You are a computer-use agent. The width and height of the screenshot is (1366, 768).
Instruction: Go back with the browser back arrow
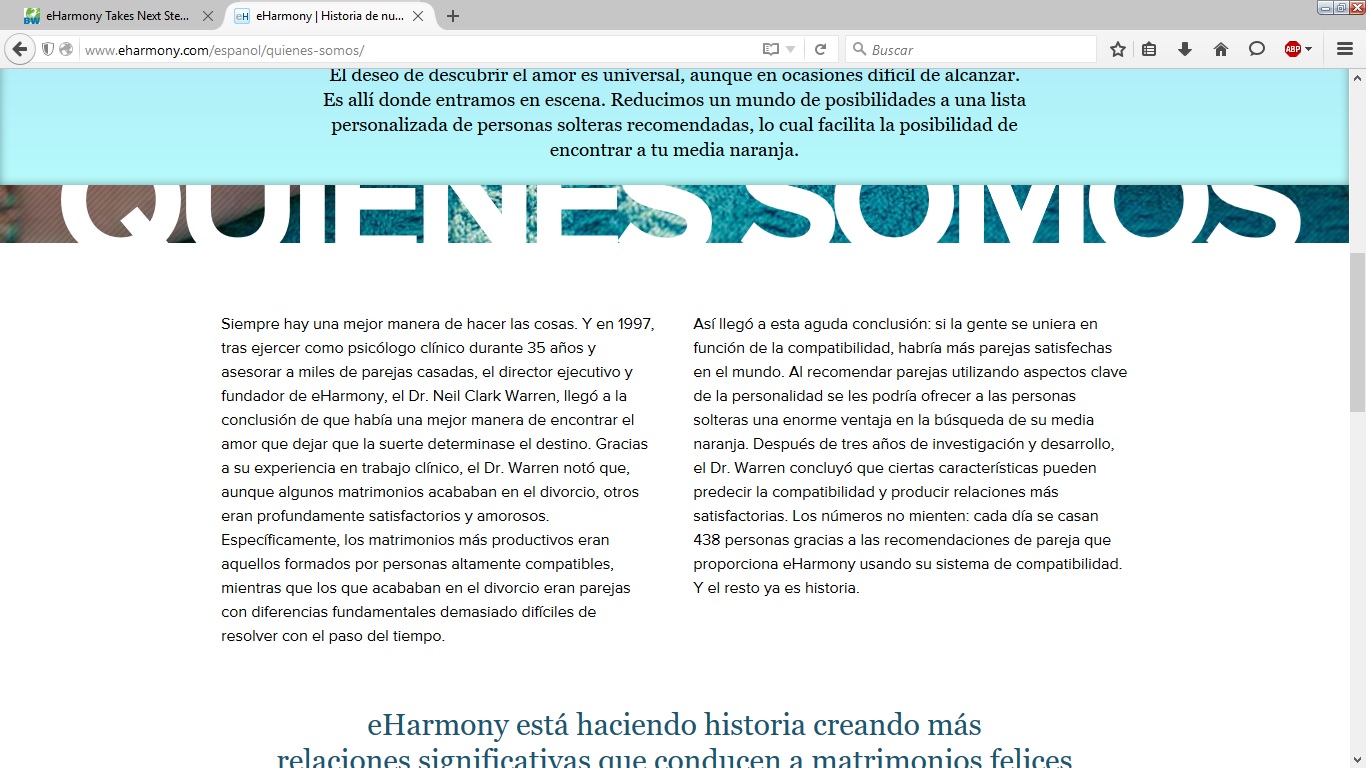(19, 49)
